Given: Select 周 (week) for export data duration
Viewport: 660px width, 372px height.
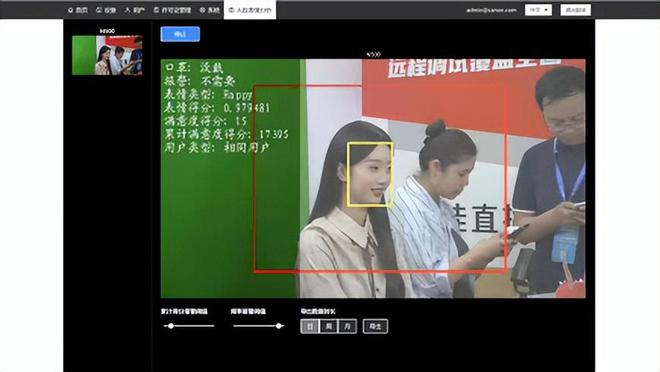Looking at the screenshot, I should coord(329,326).
